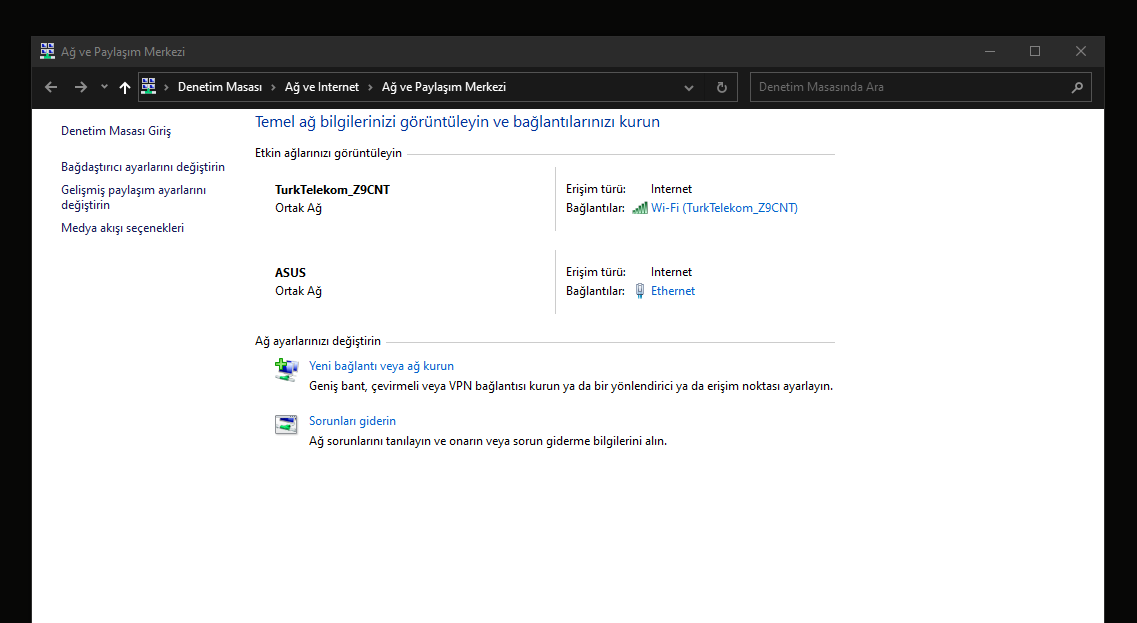Open the Ethernet connection link
The width and height of the screenshot is (1137, 623).
point(673,291)
